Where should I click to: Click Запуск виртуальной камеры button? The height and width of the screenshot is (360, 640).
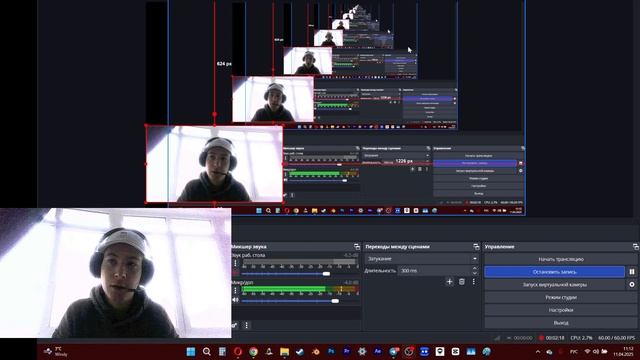(554, 284)
